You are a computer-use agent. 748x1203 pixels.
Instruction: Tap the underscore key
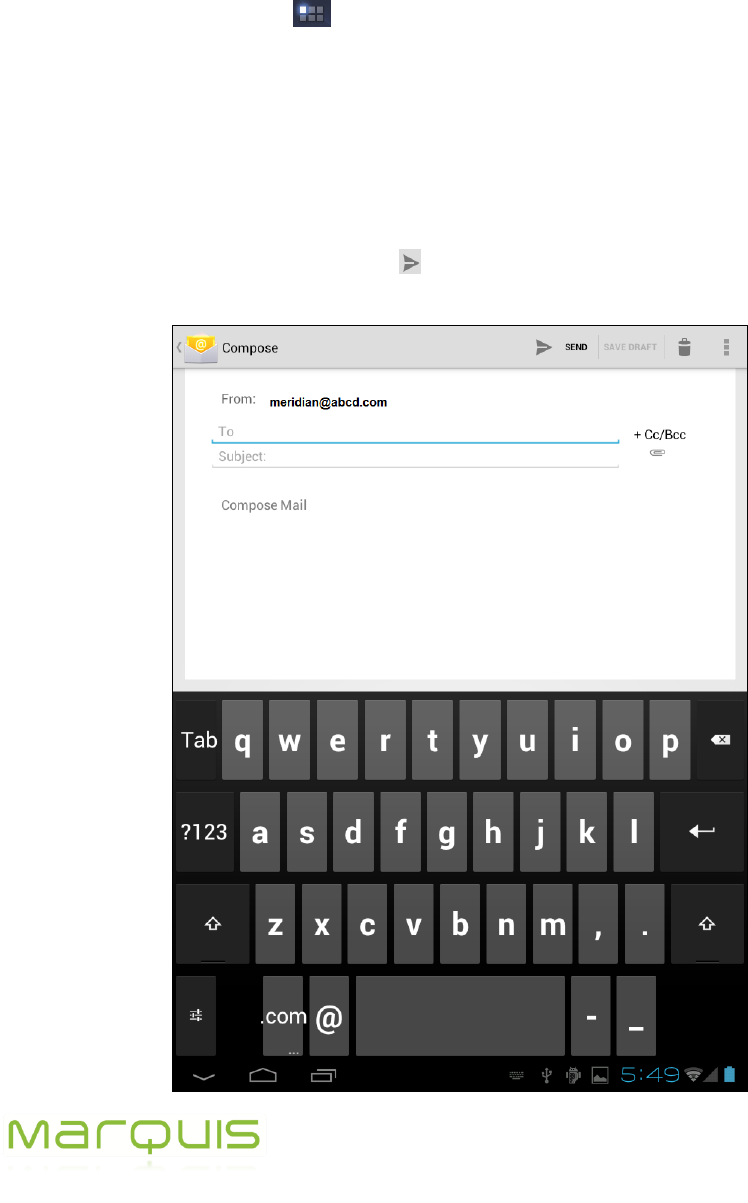[636, 1016]
